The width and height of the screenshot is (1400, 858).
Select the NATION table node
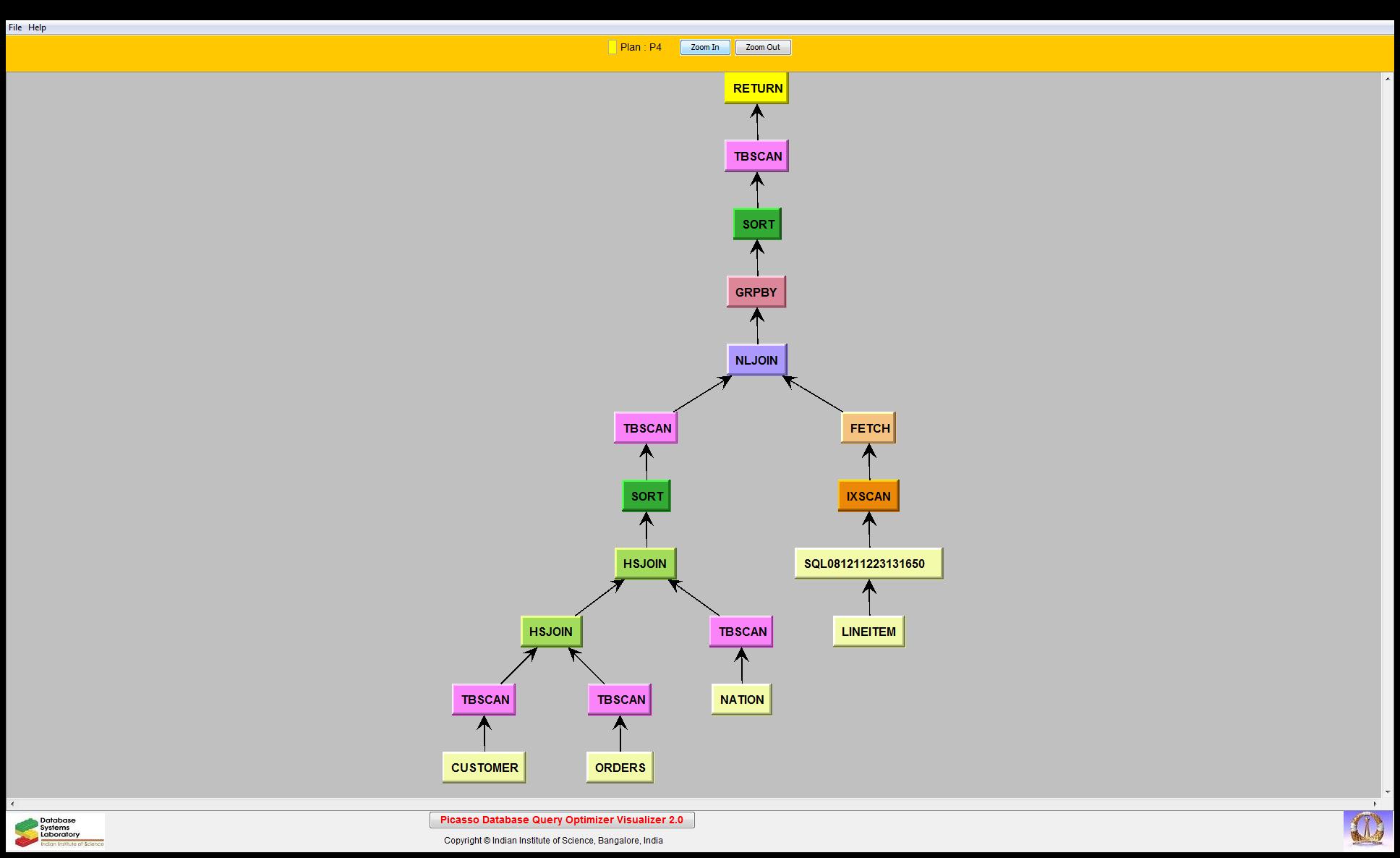point(741,700)
